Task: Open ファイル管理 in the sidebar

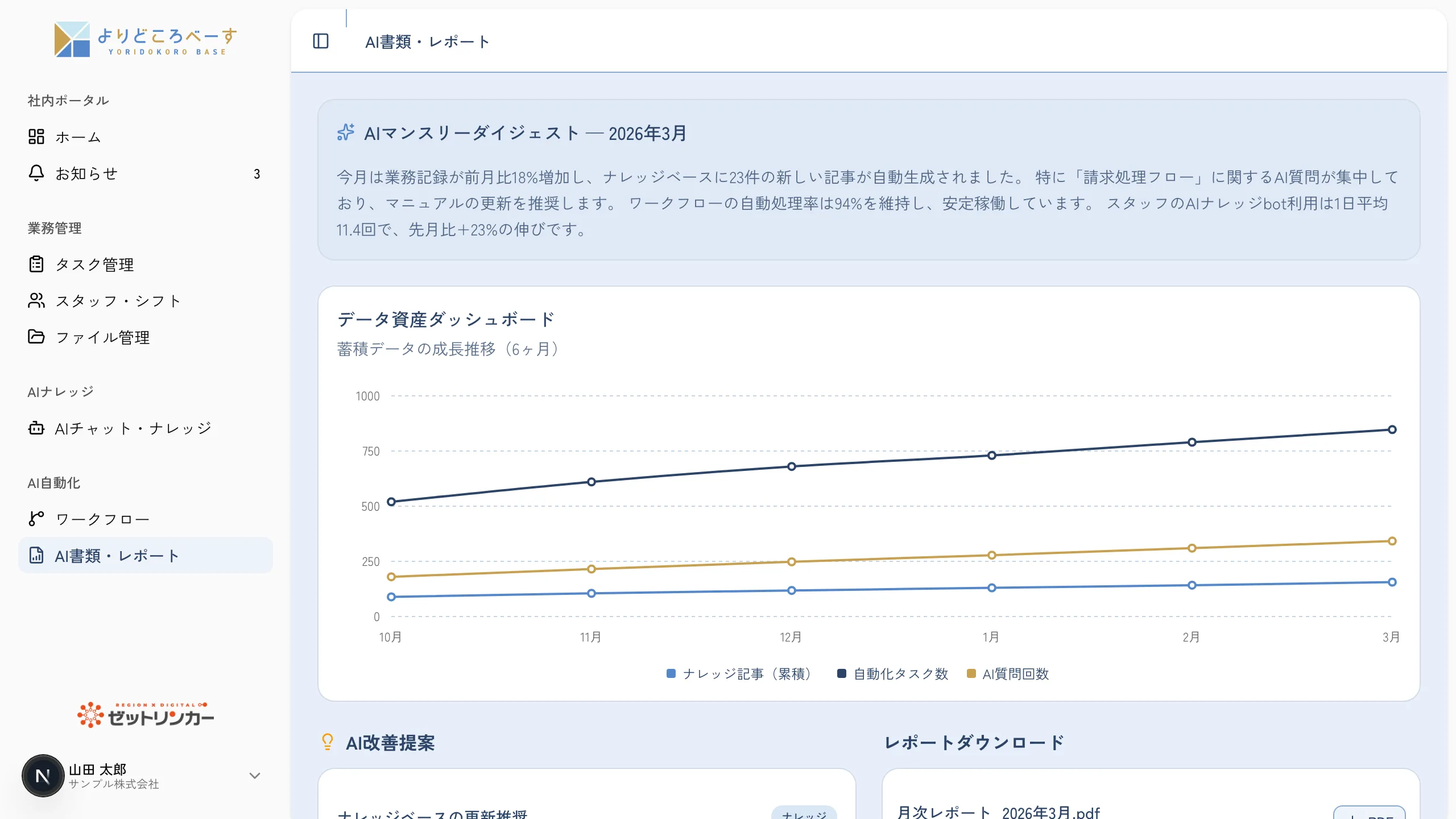Action: (146, 337)
